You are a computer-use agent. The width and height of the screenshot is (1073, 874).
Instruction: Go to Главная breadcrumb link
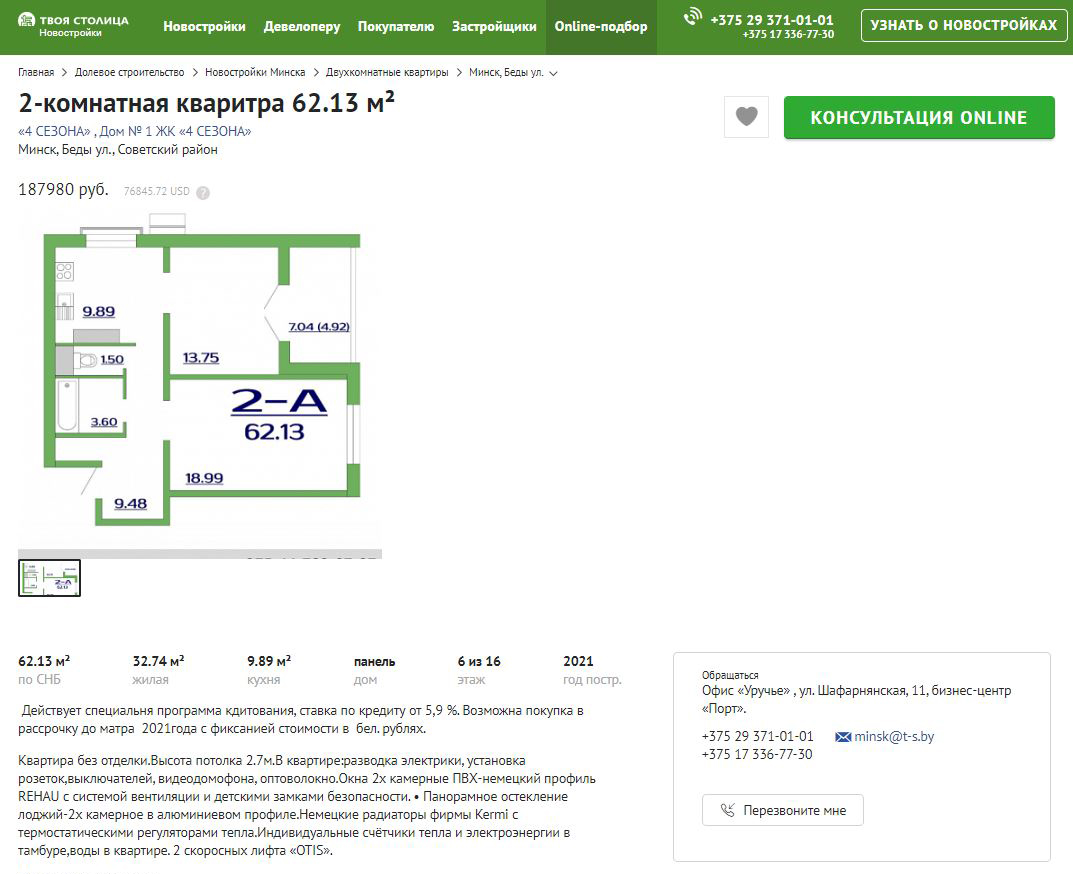pyautogui.click(x=36, y=73)
